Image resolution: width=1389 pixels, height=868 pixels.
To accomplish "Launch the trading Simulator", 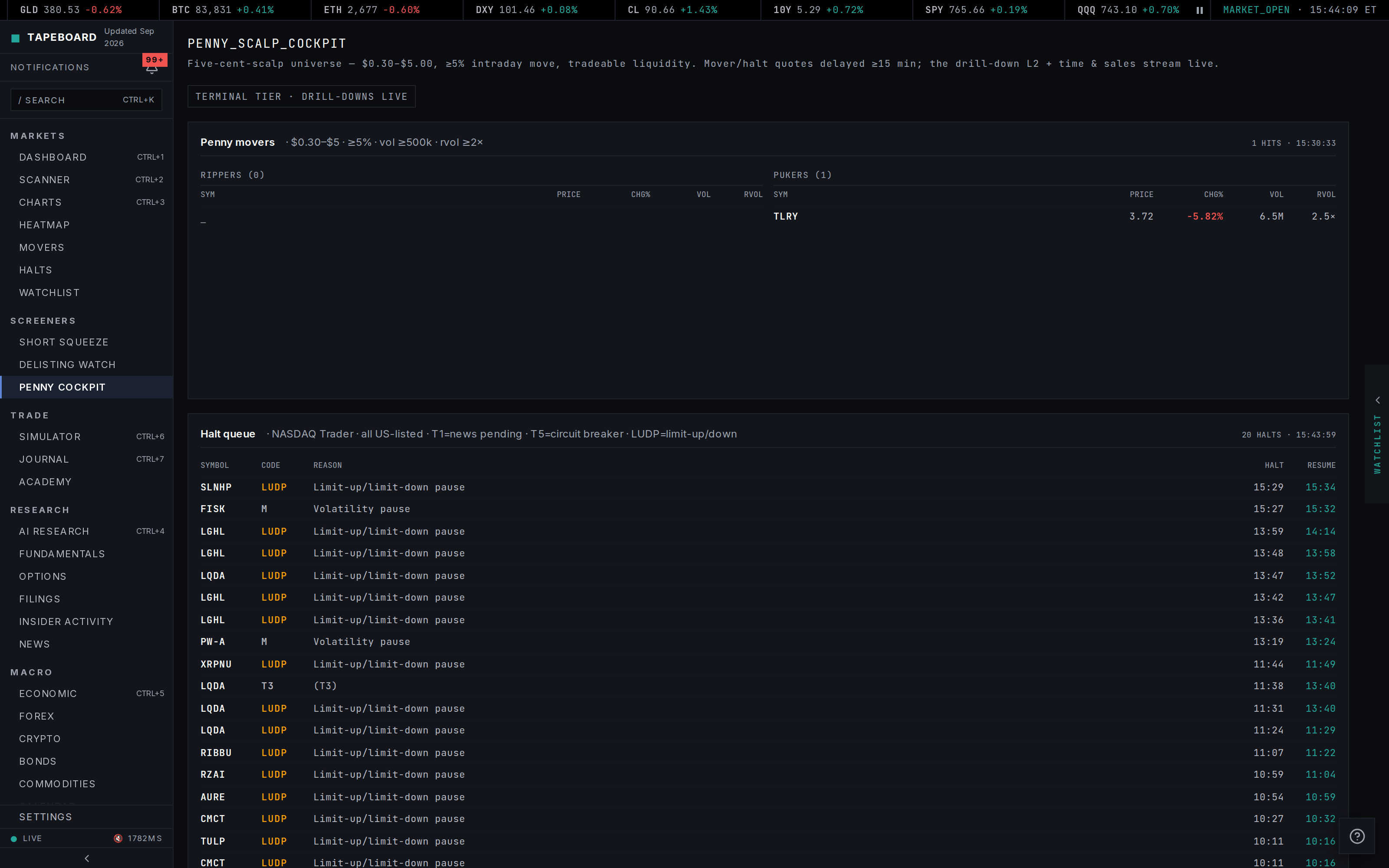I will point(87,437).
